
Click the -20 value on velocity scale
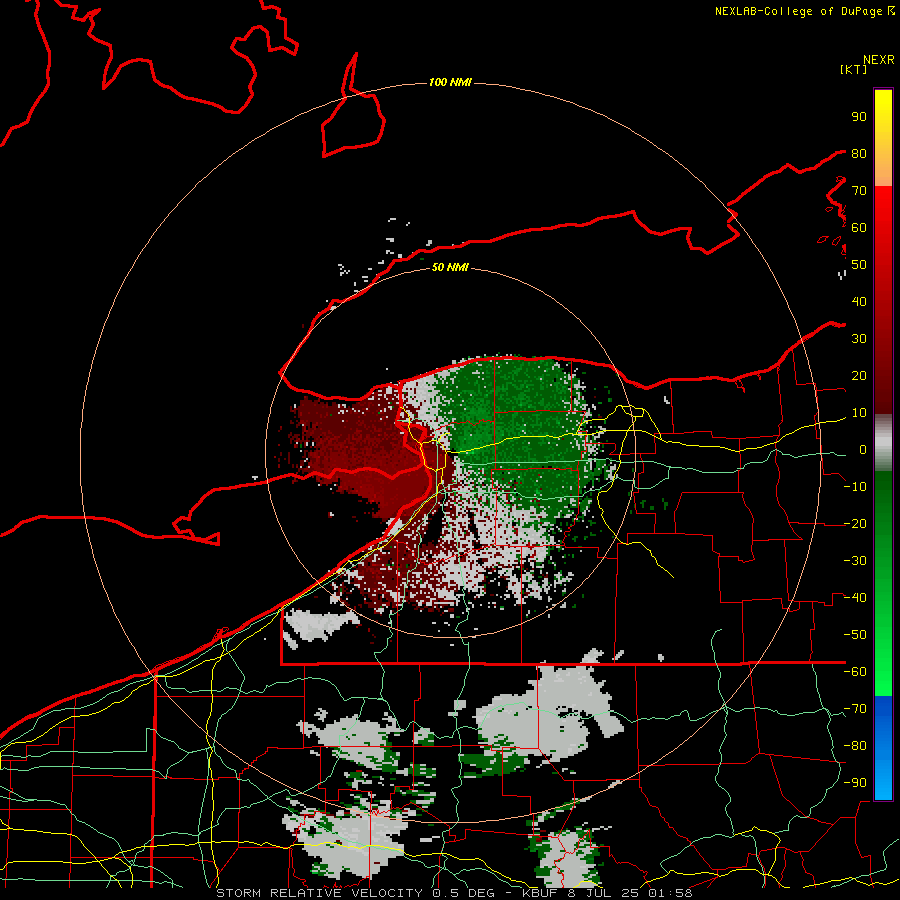click(855, 524)
